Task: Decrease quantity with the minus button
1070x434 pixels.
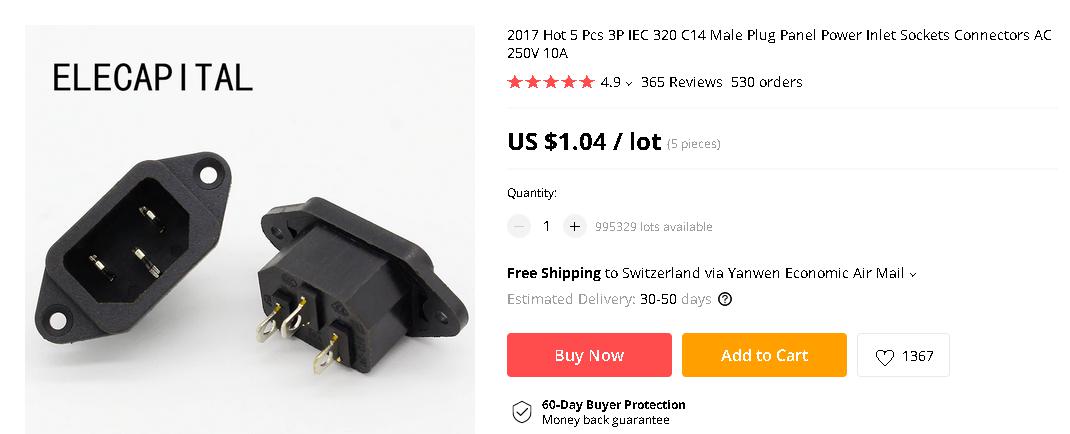Action: (519, 226)
